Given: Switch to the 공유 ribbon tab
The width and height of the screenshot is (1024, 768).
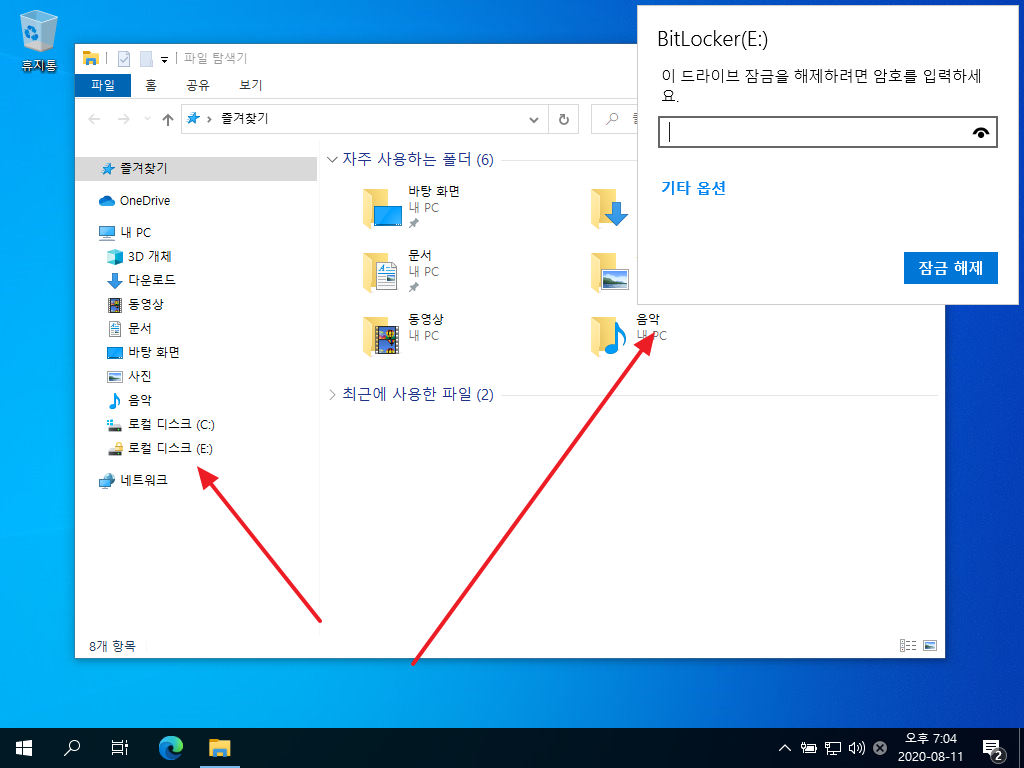Looking at the screenshot, I should 198,85.
